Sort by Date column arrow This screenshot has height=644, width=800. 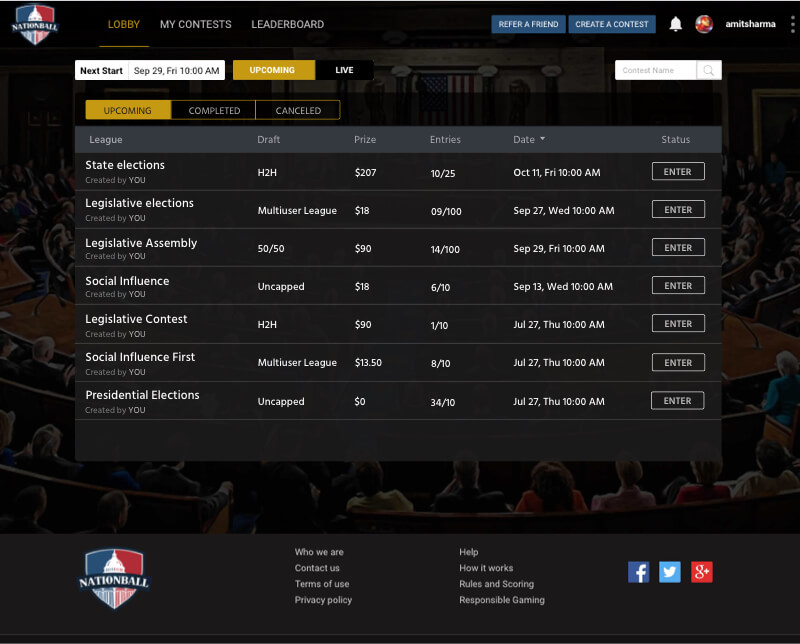click(x=542, y=139)
